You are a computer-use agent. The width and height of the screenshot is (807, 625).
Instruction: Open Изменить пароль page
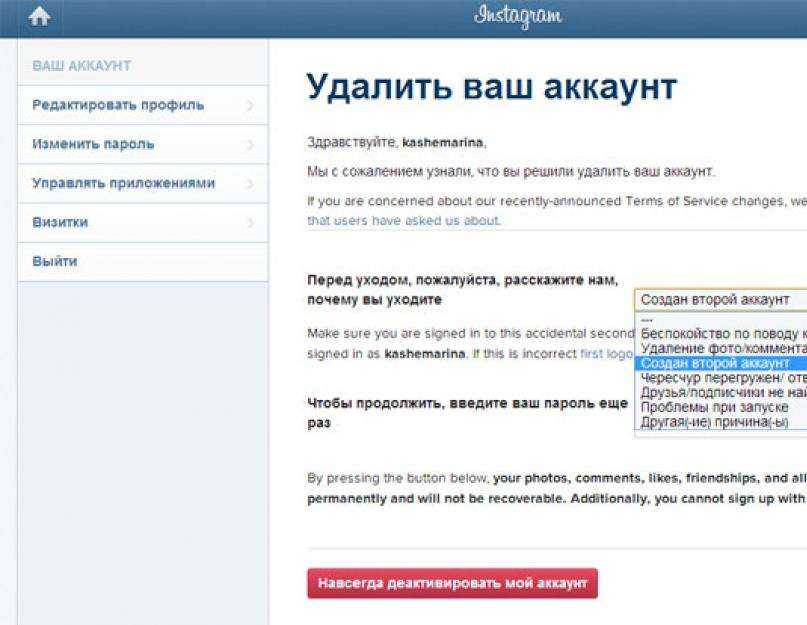coord(143,144)
